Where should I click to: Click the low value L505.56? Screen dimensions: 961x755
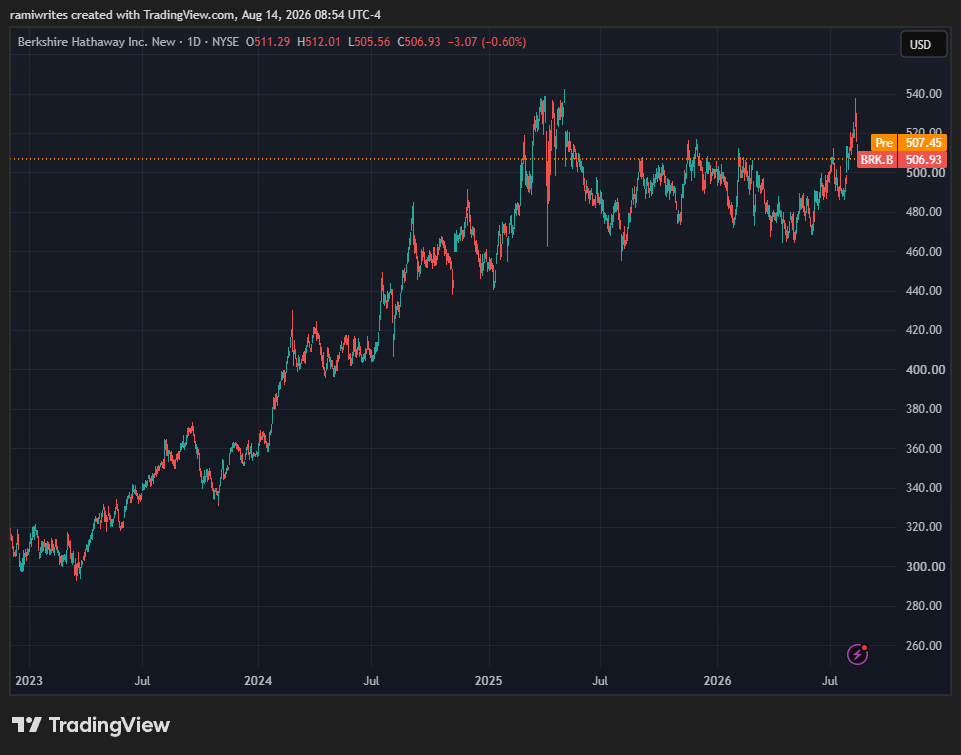pos(369,42)
